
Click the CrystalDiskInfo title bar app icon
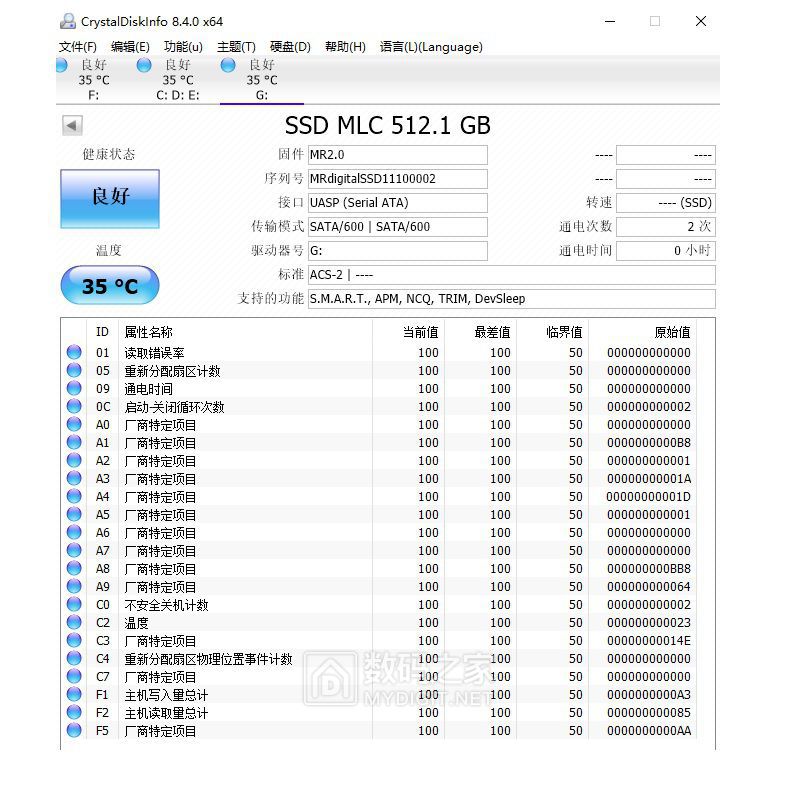pyautogui.click(x=68, y=21)
